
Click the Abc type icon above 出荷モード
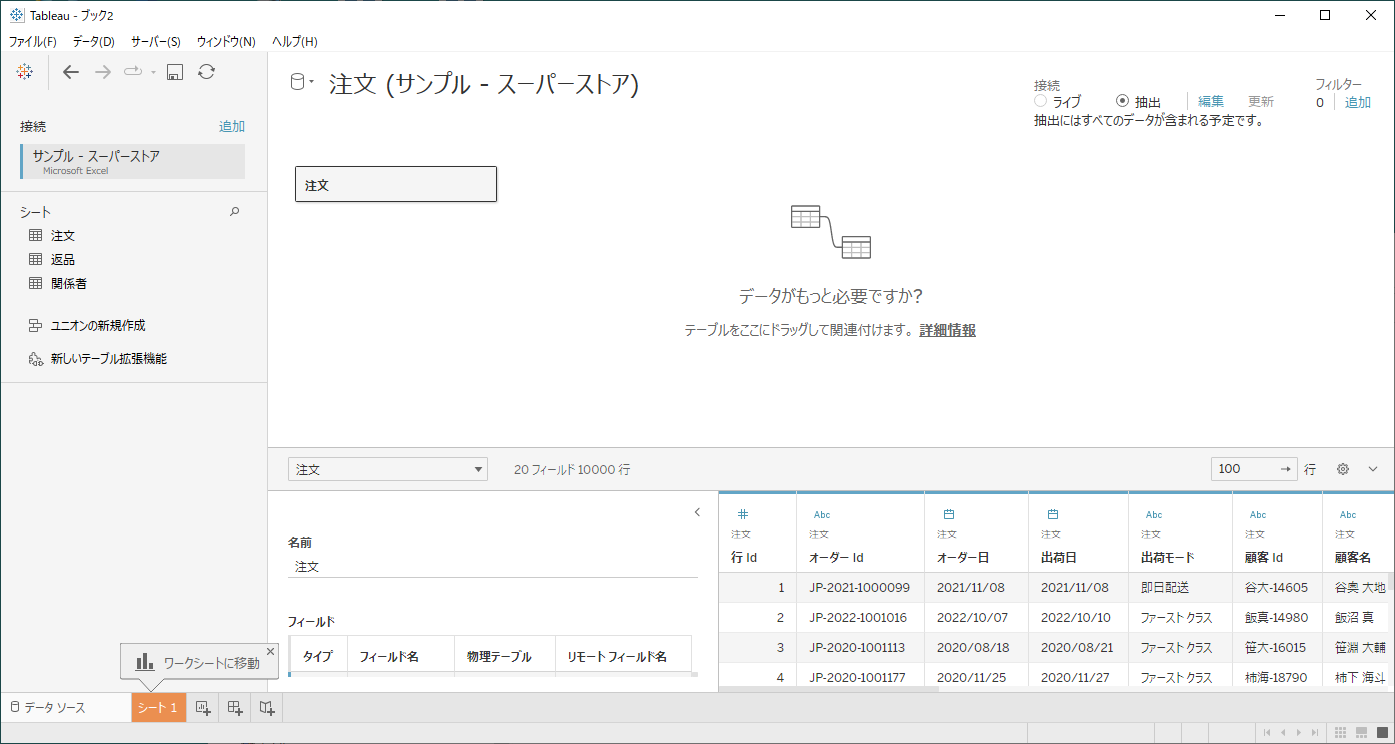(x=1154, y=515)
